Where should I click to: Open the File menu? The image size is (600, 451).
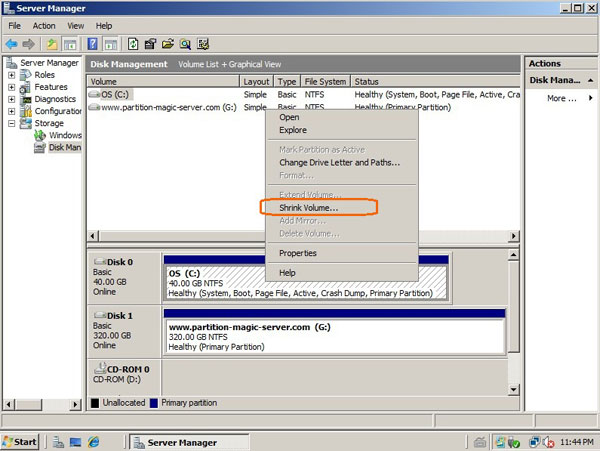click(x=15, y=26)
